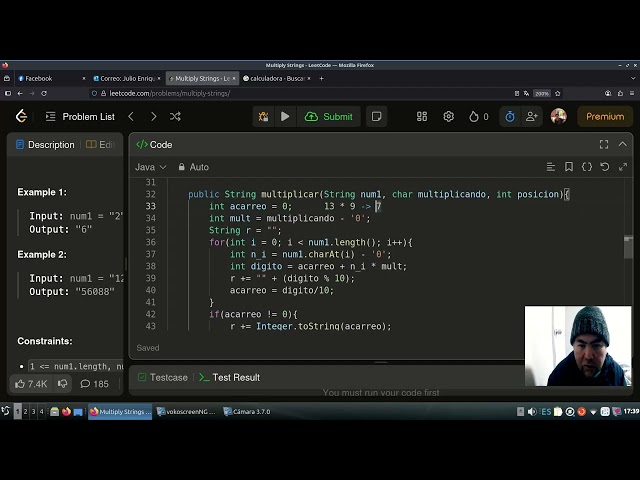
Task: Open the 185 comments
Action: (94, 384)
